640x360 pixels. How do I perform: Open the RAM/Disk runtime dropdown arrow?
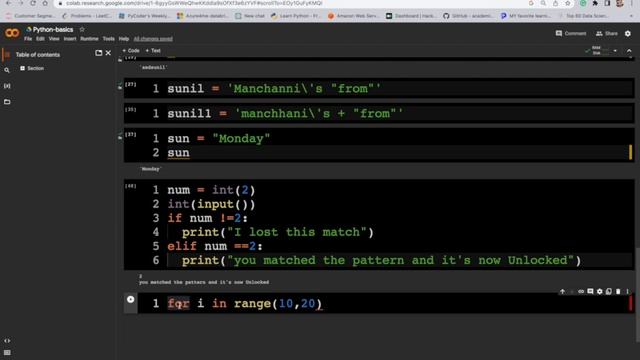pos(615,51)
